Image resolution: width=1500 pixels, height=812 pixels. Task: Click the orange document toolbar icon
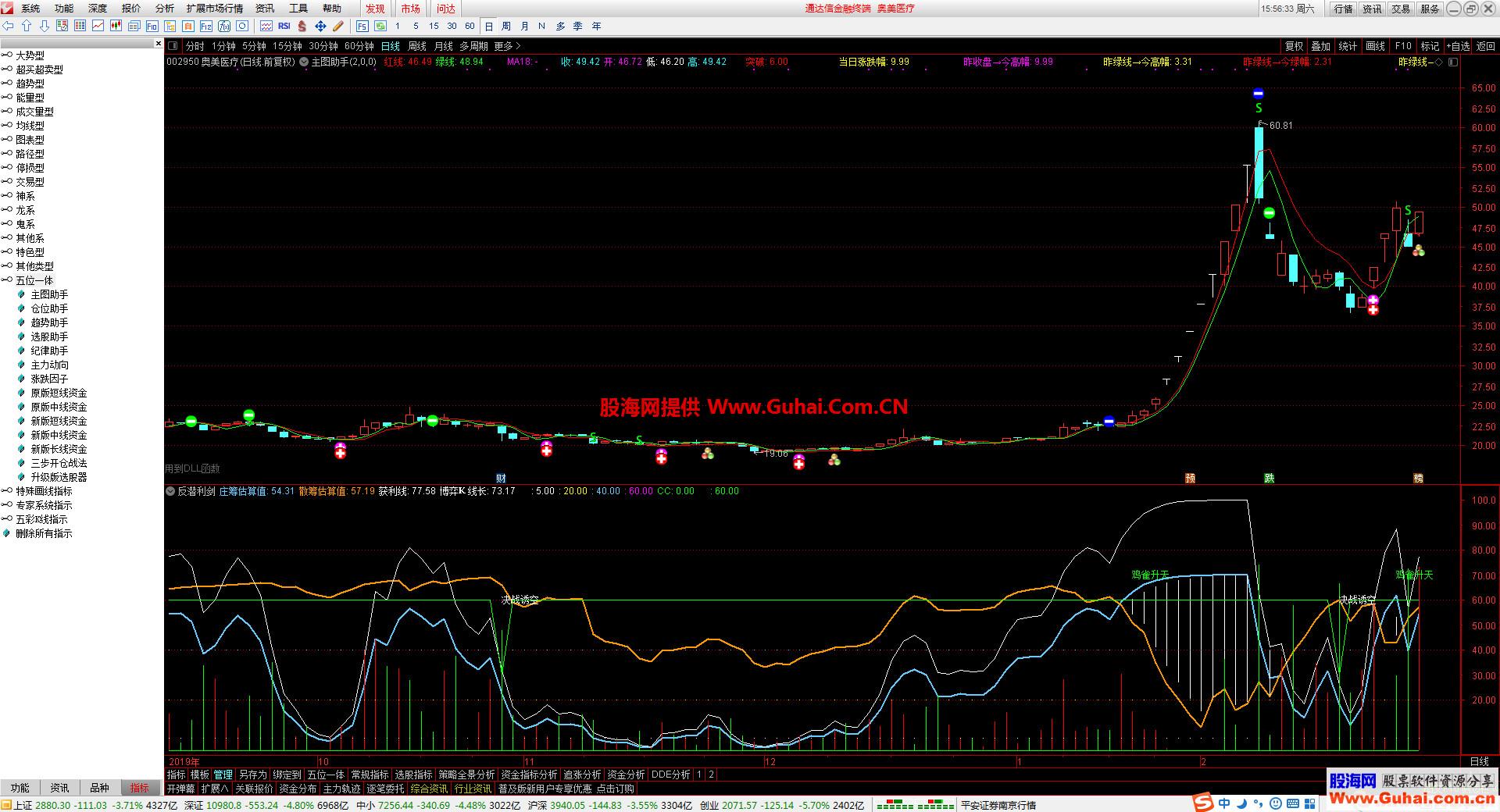tap(187, 26)
